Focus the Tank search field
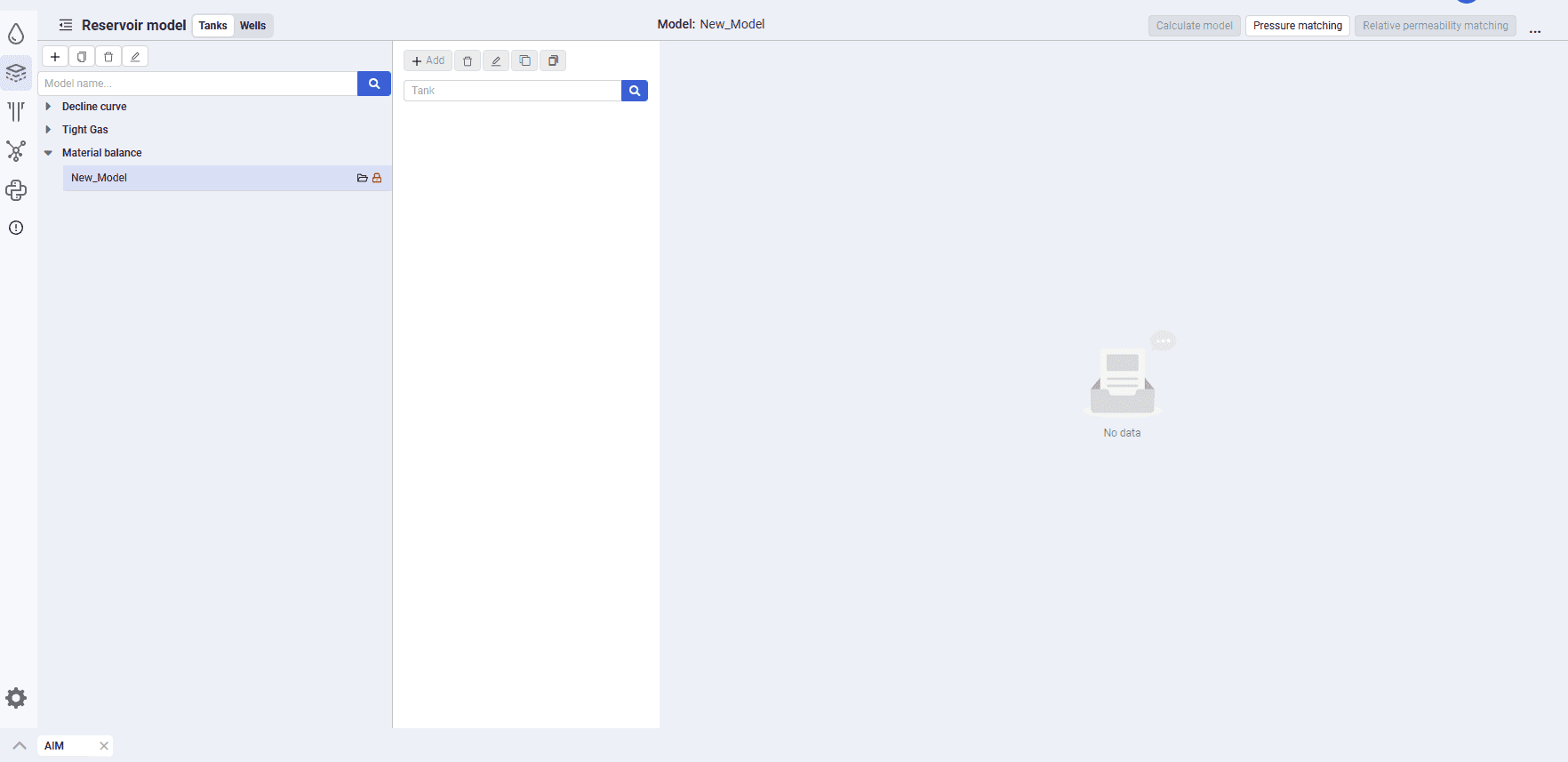 point(513,91)
